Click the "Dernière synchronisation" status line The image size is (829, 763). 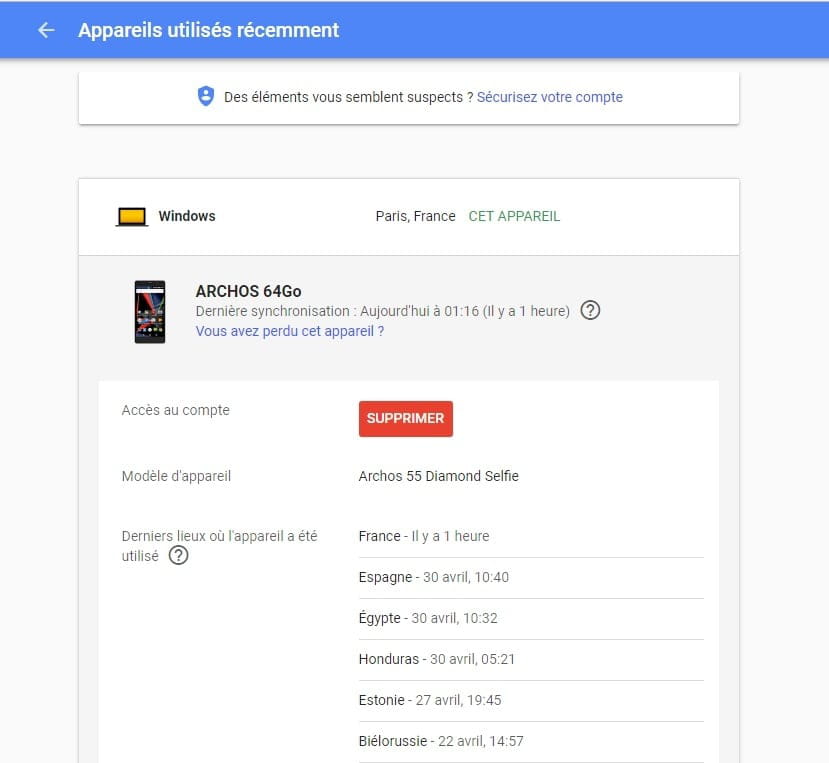click(x=383, y=311)
